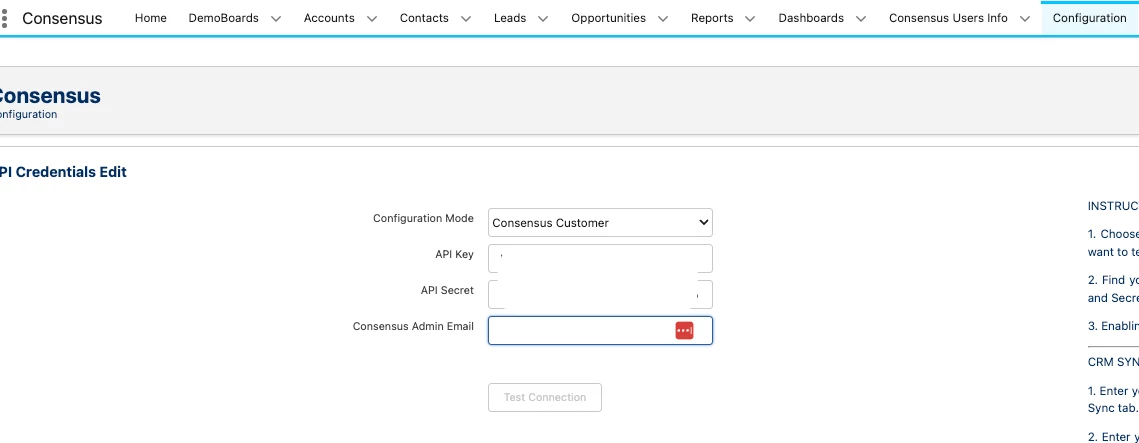Switch to the Accounts tab
This screenshot has width=1139, height=443.
click(x=329, y=18)
